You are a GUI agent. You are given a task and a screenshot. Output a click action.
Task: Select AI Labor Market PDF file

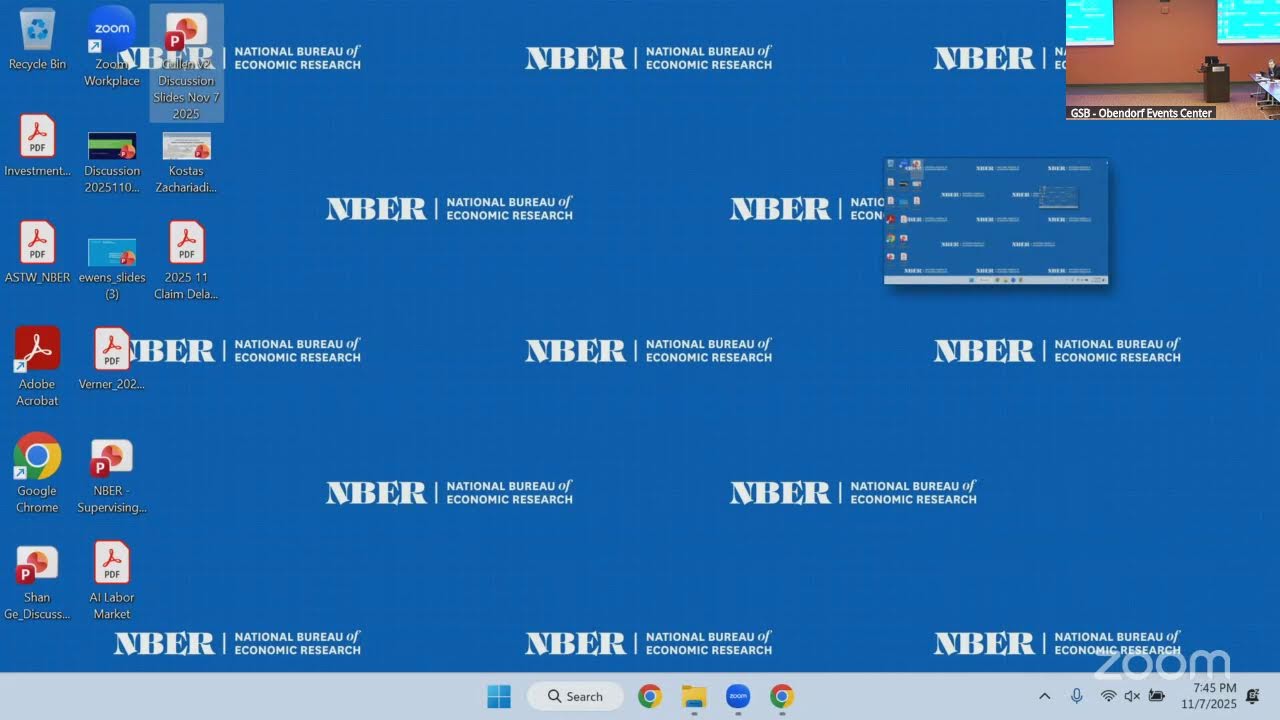click(x=112, y=580)
